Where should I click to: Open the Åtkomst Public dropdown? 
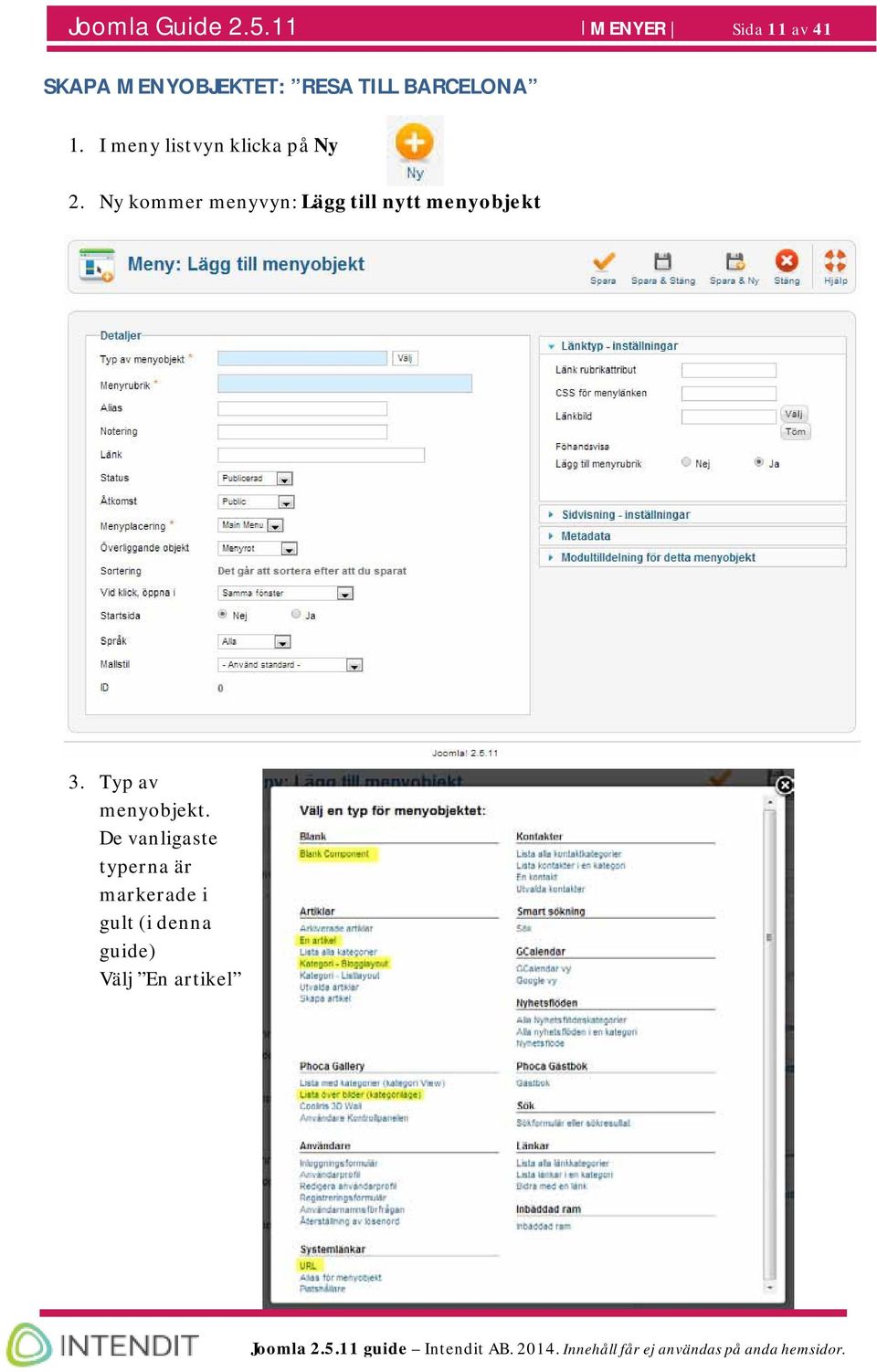[x=257, y=501]
